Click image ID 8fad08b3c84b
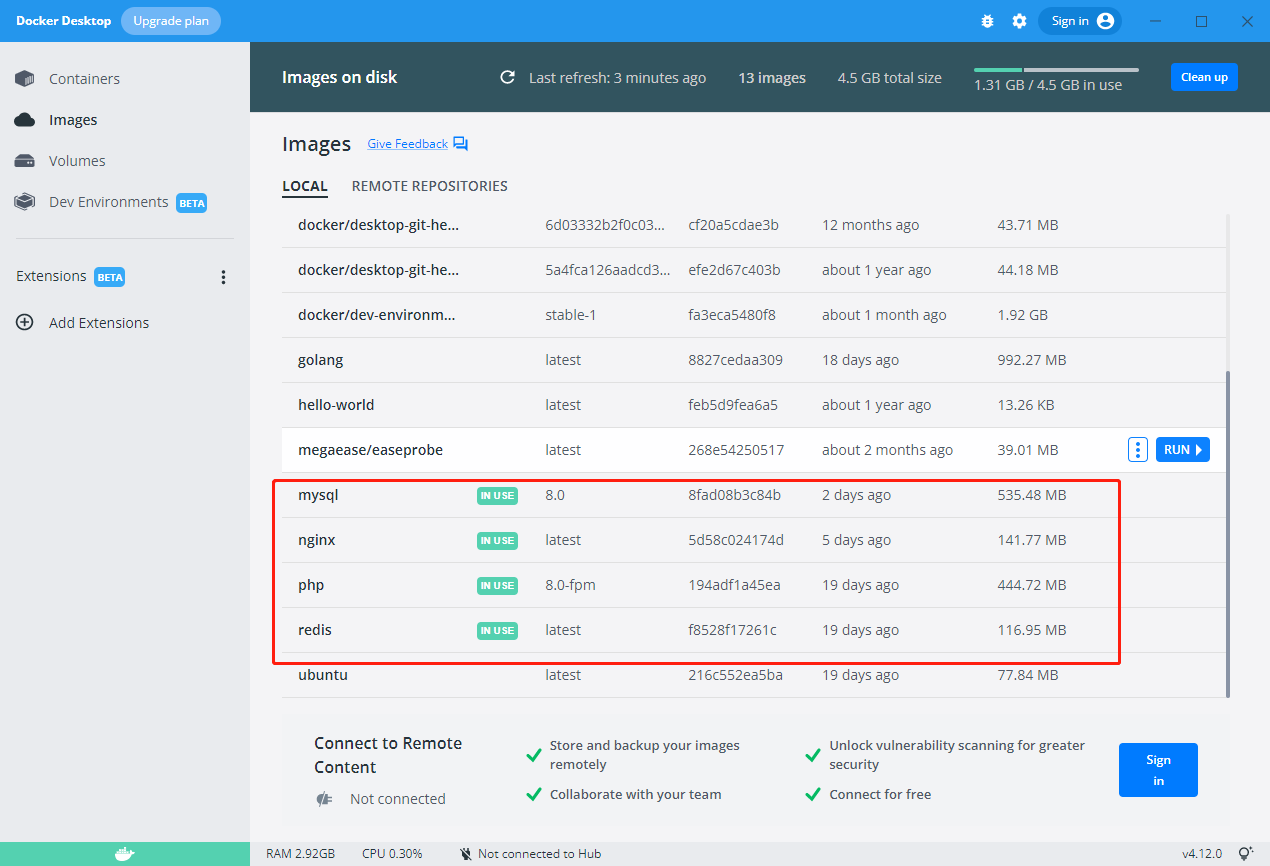The height and width of the screenshot is (866, 1270). (x=735, y=495)
